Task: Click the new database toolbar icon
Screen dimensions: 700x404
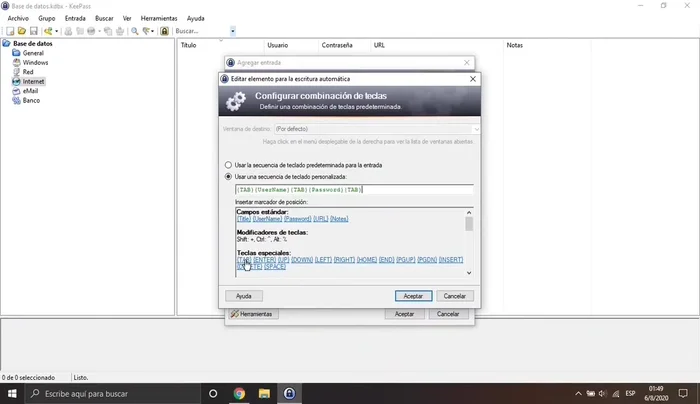Action: 8,31
